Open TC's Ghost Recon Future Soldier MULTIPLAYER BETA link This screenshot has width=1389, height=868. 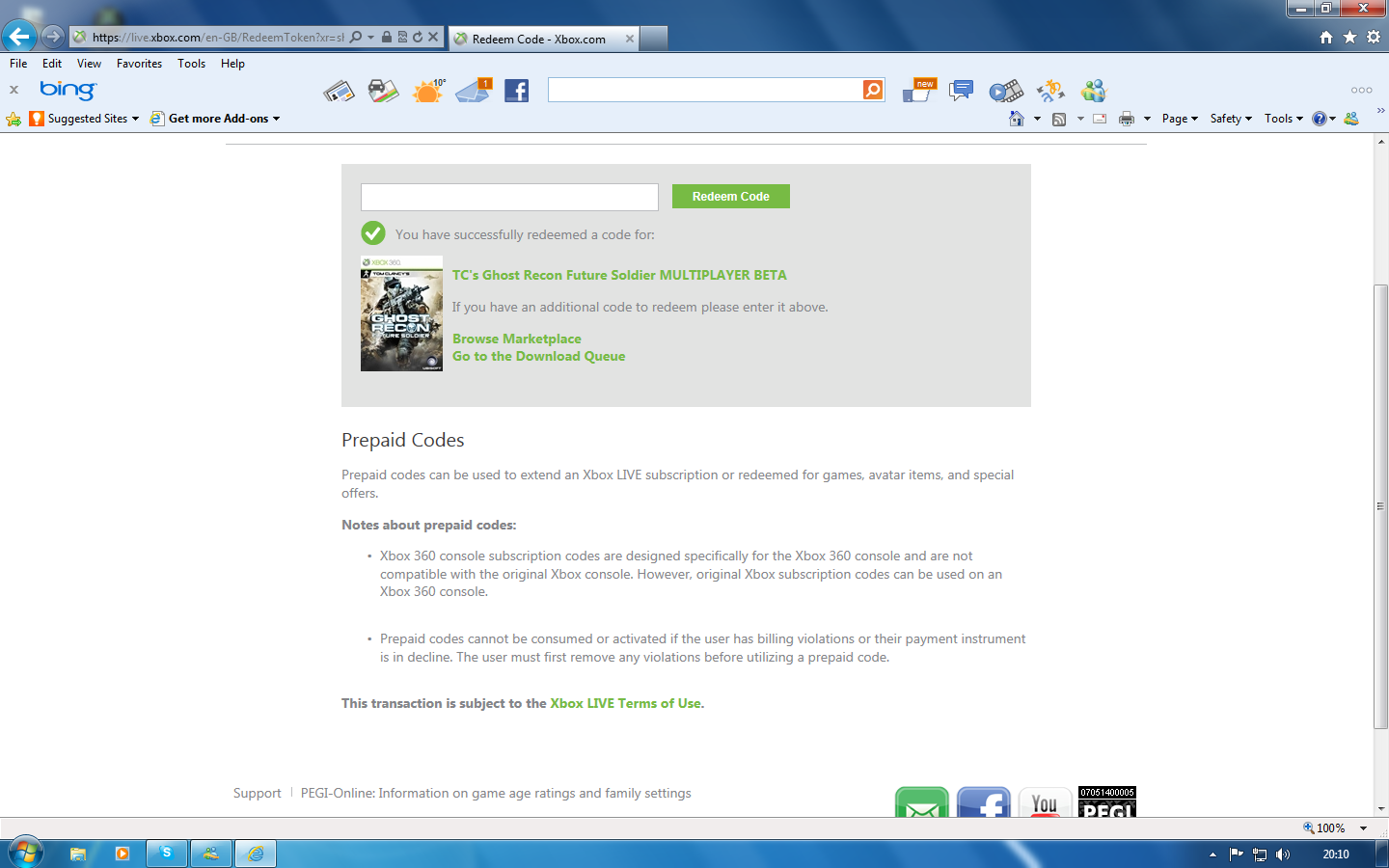click(619, 275)
